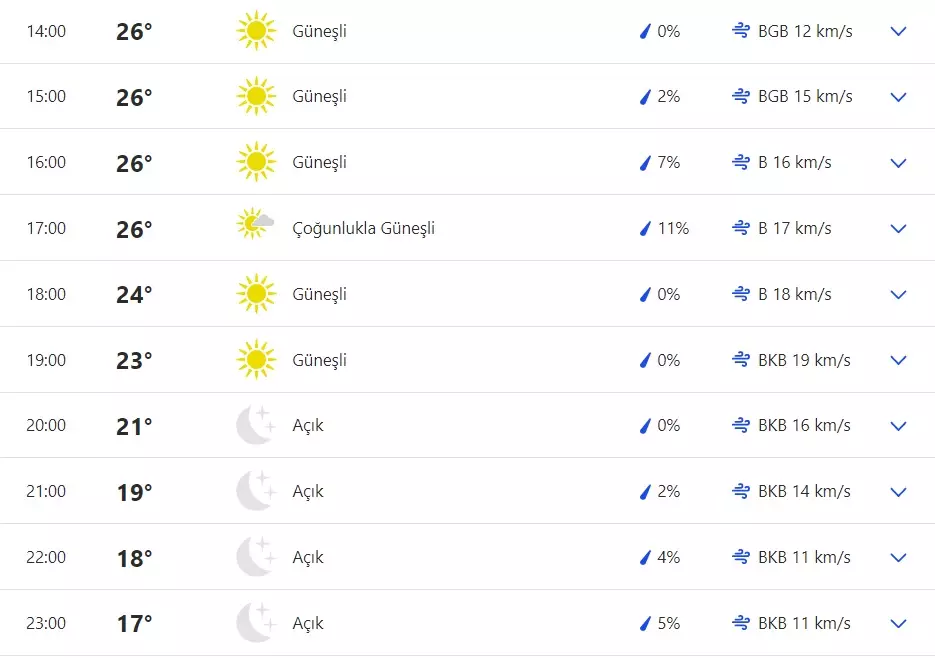Expand the 23:00 row chevron
The width and height of the screenshot is (935, 658).
tap(898, 624)
